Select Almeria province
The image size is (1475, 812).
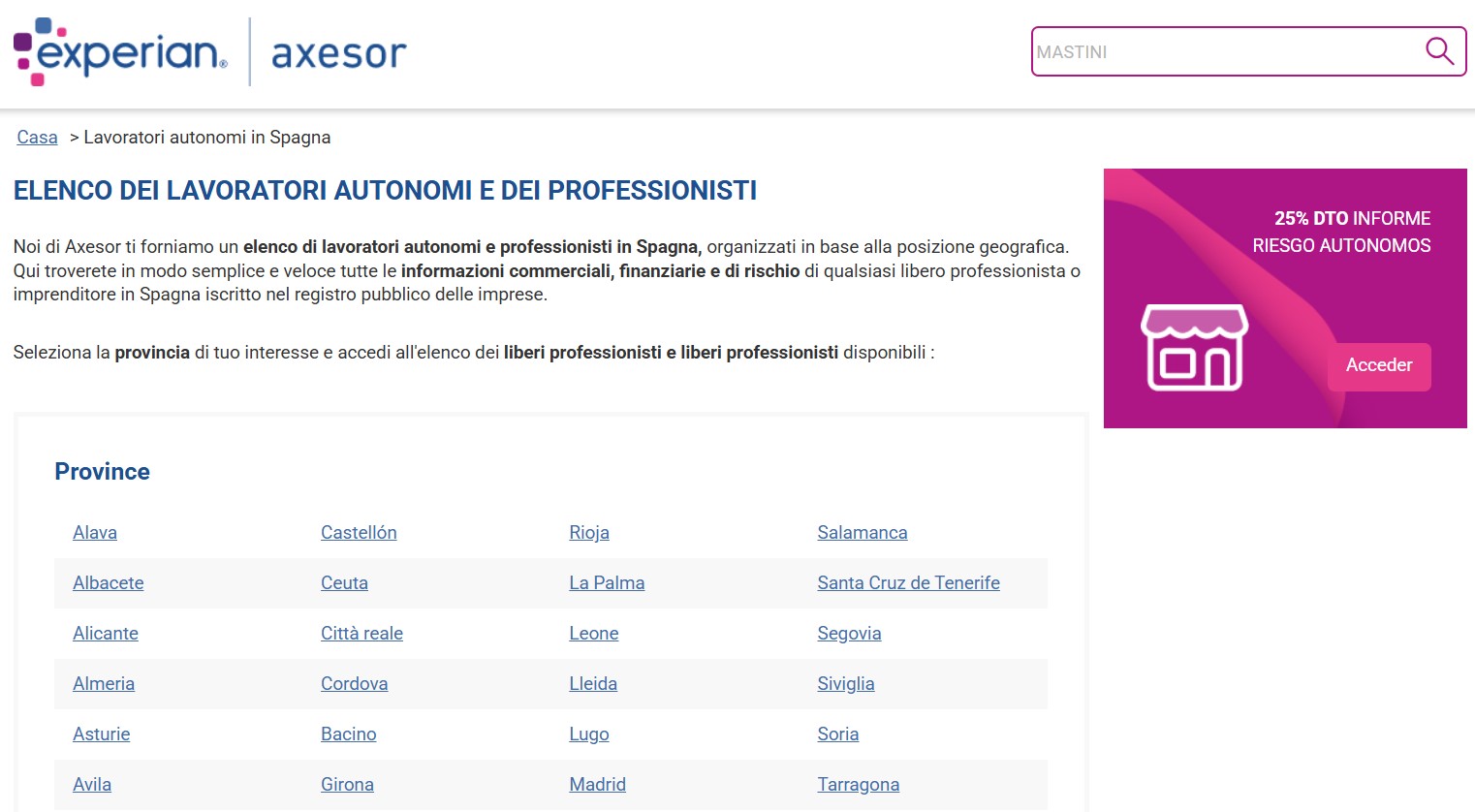click(x=104, y=684)
